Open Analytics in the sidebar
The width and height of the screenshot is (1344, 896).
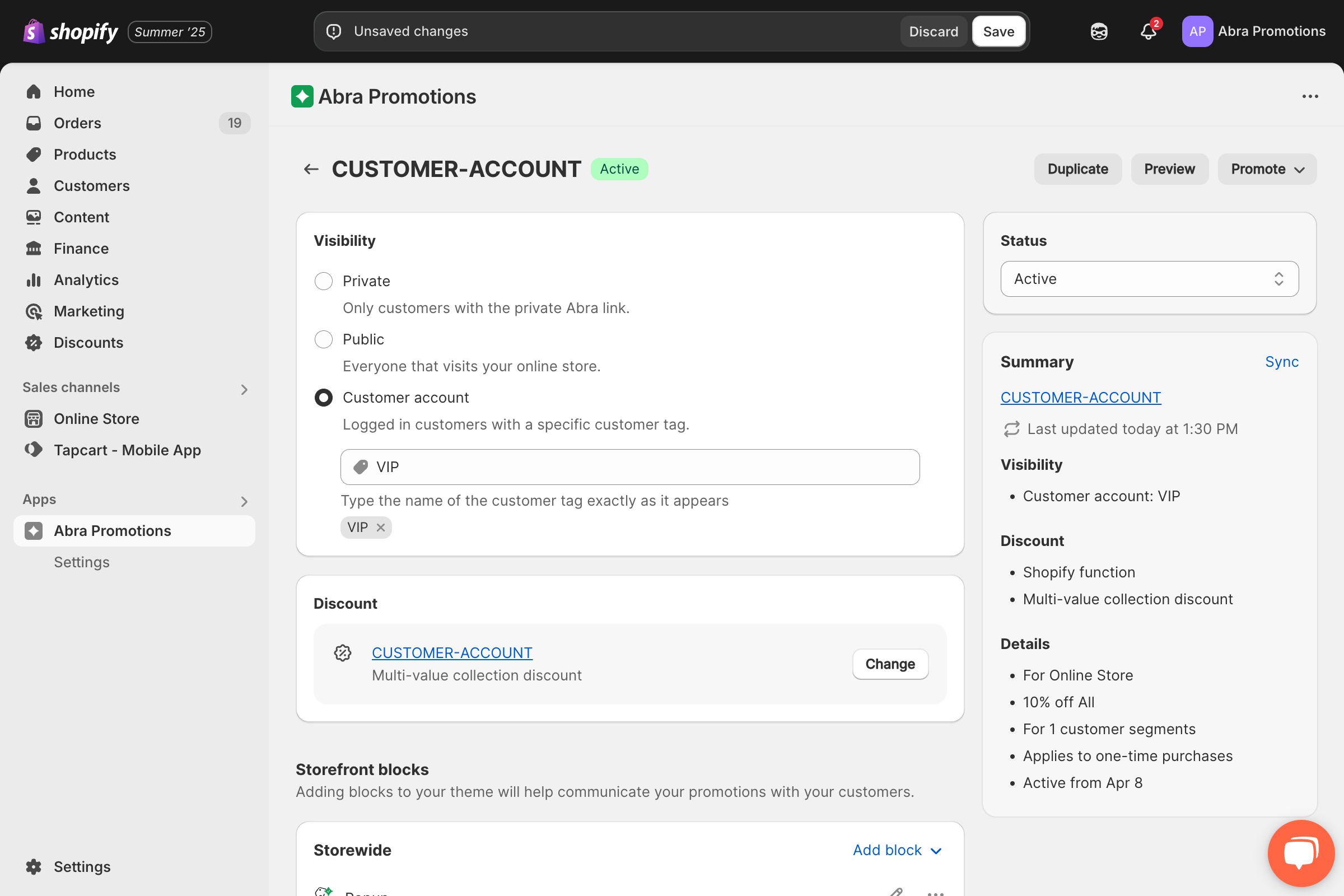(86, 280)
